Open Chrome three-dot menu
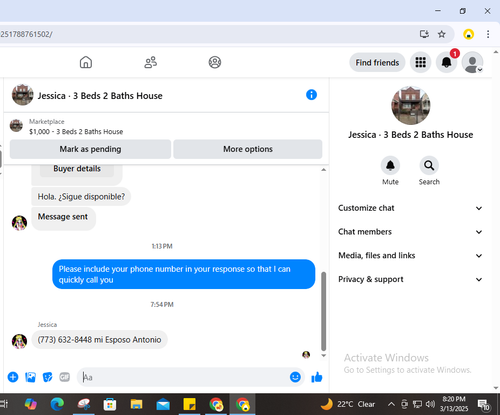The width and height of the screenshot is (500, 415). pos(488,34)
